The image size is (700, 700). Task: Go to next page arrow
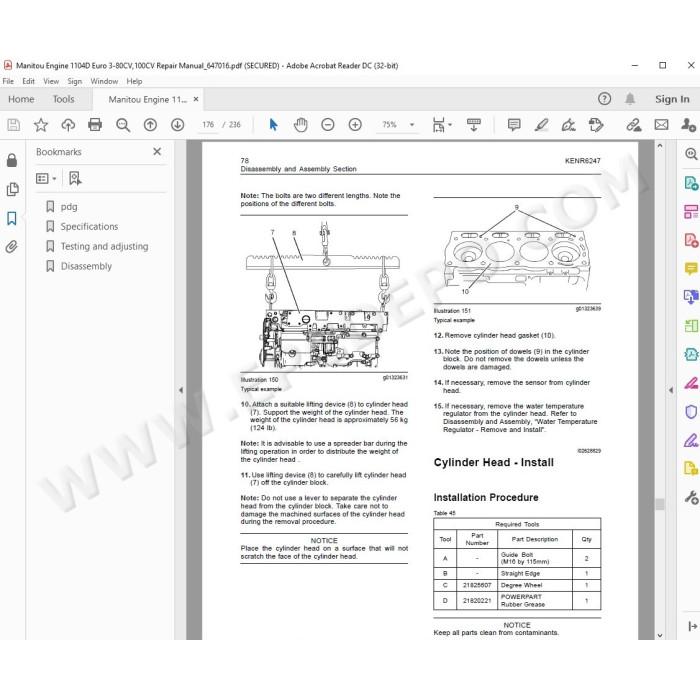[x=177, y=125]
